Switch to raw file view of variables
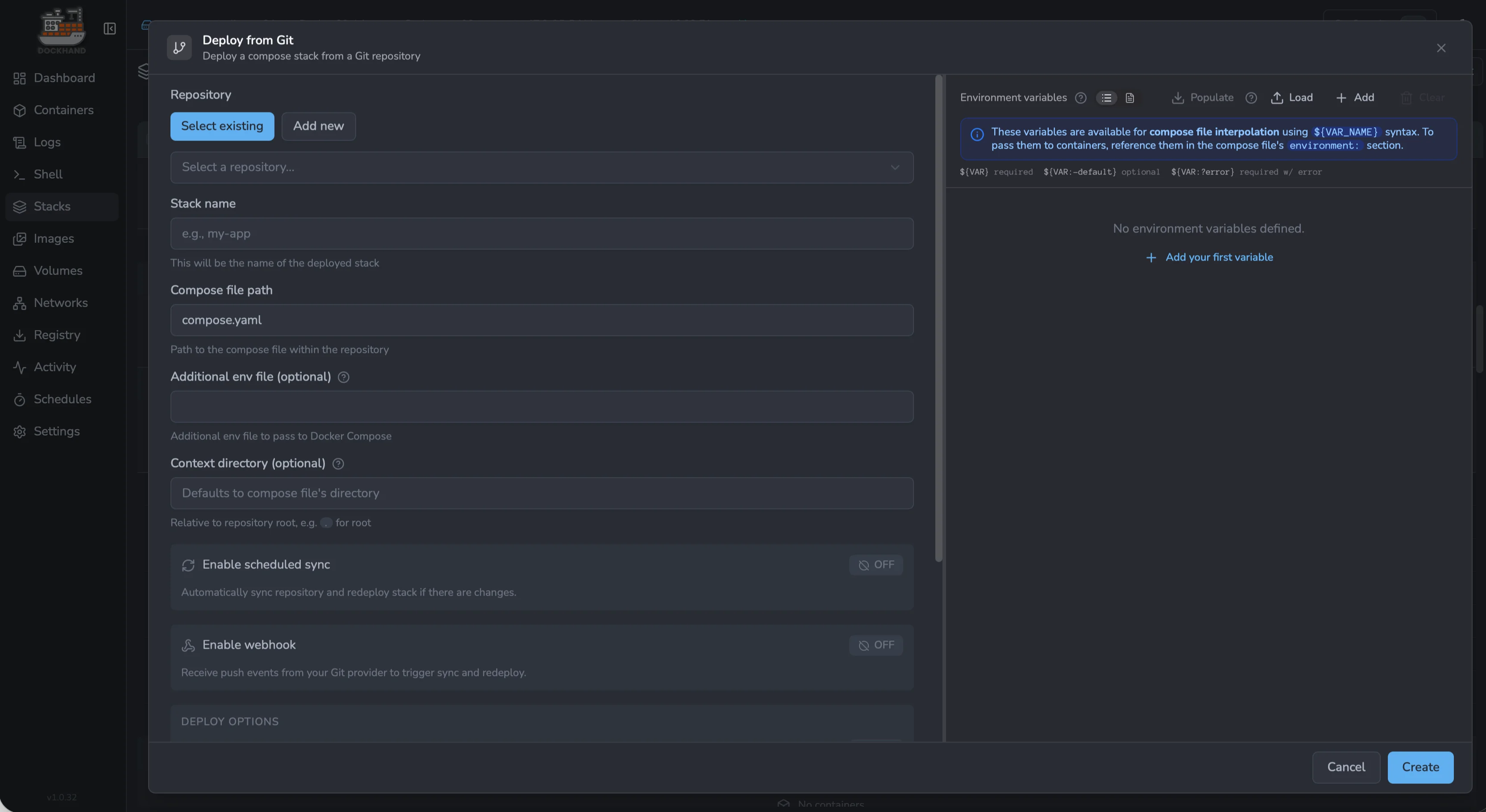The image size is (1486, 812). pos(1129,98)
